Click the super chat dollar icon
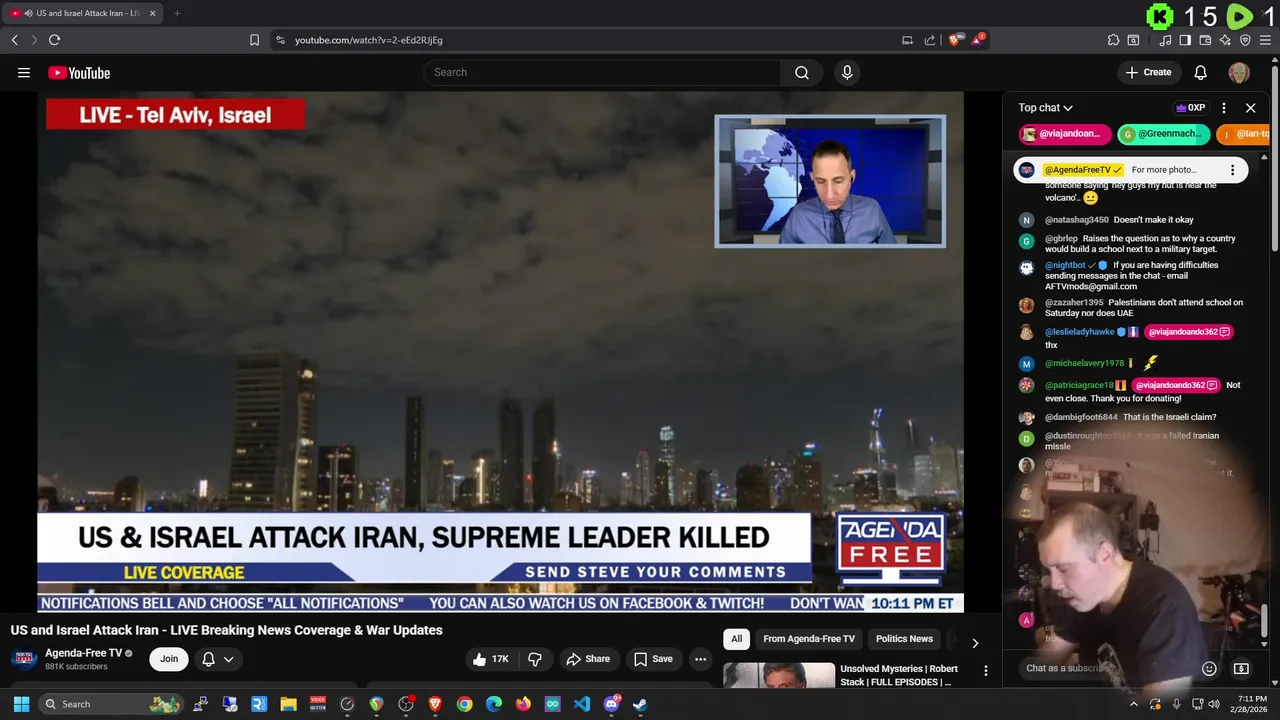The image size is (1280, 720). point(1241,669)
